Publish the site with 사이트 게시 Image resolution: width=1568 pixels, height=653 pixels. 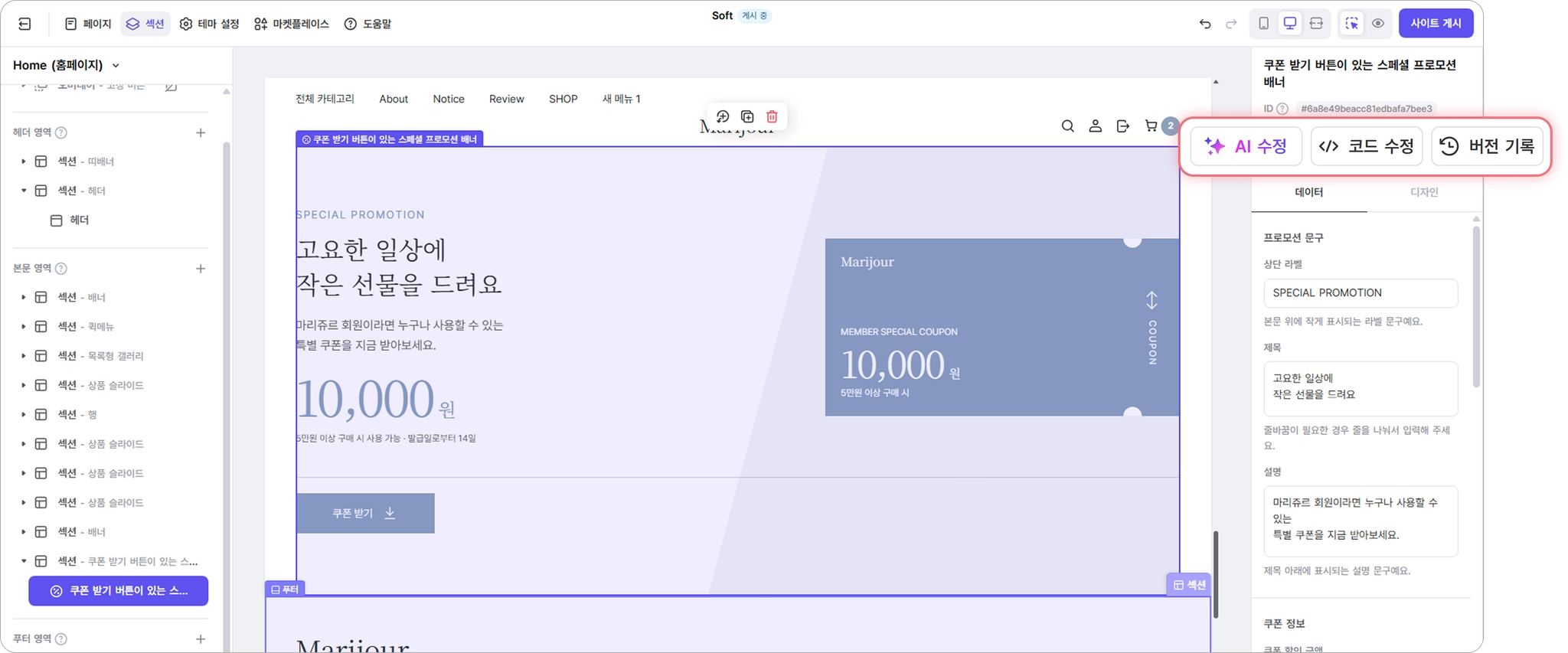point(1436,23)
